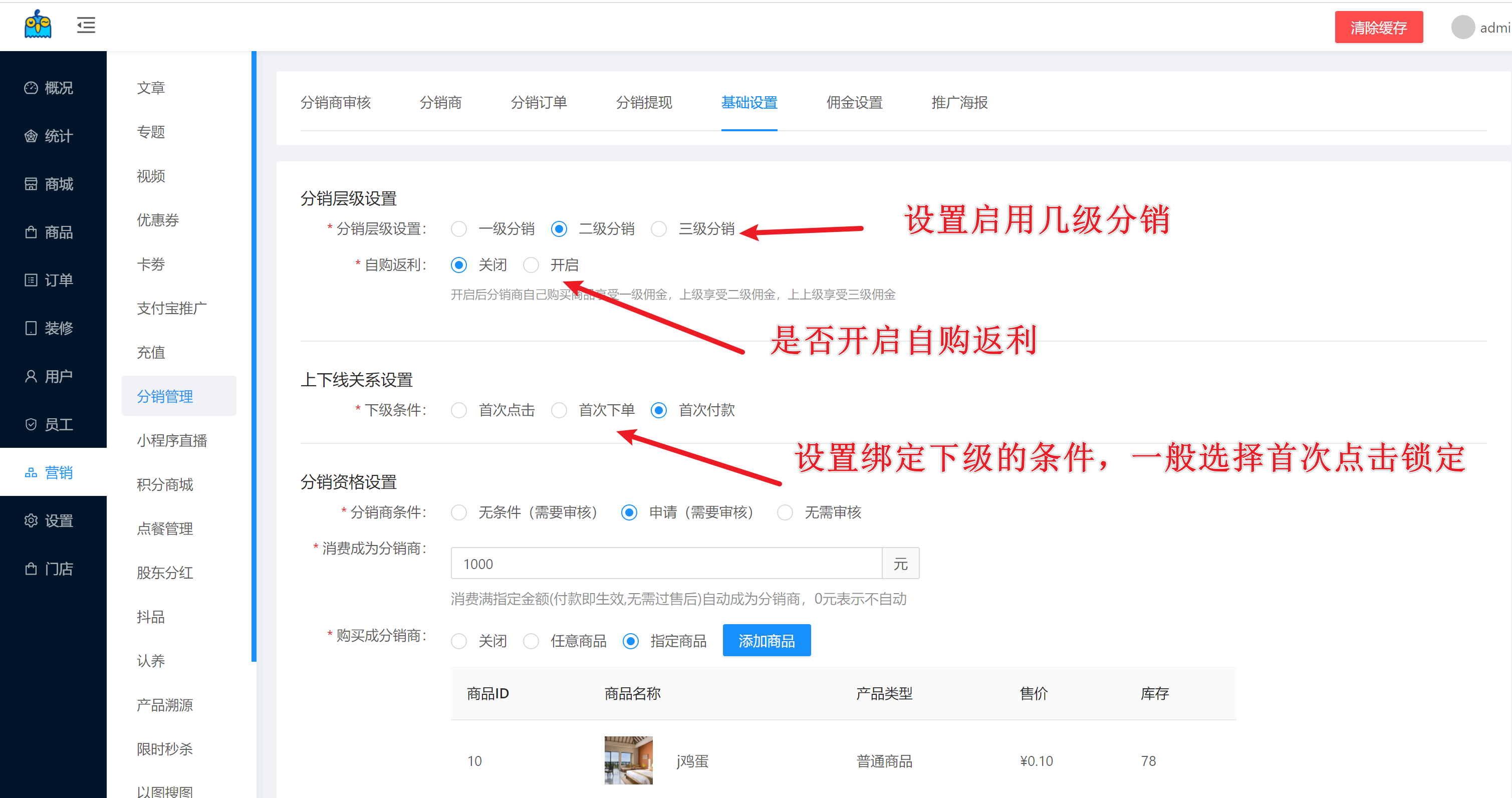This screenshot has height=798, width=1512.
Task: Select the 三级分销 radio option
Action: pyautogui.click(x=659, y=229)
